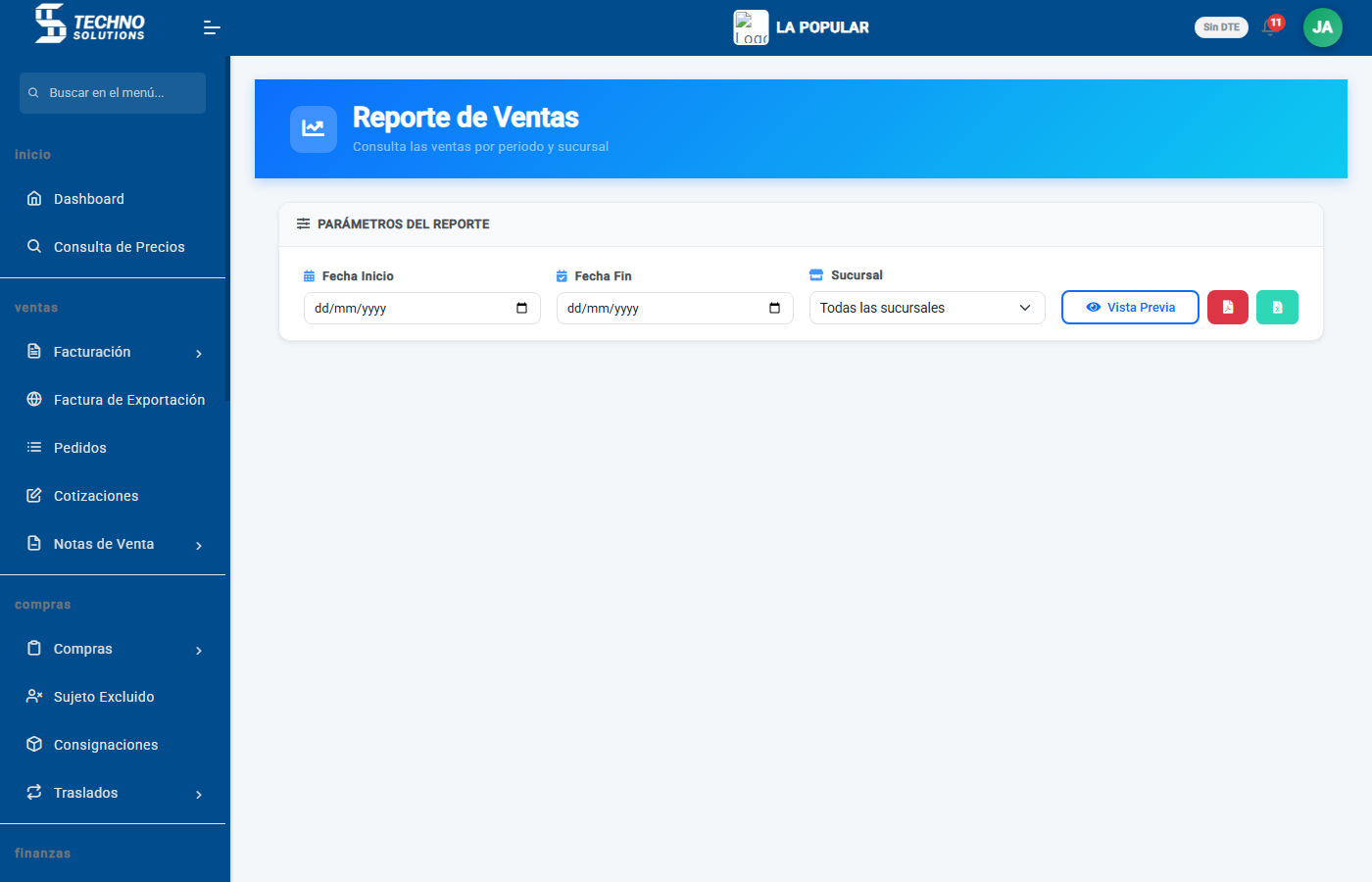Screen dimensions: 1372x882
Task: Click the list icon beside Pedidos
Action: (x=34, y=448)
